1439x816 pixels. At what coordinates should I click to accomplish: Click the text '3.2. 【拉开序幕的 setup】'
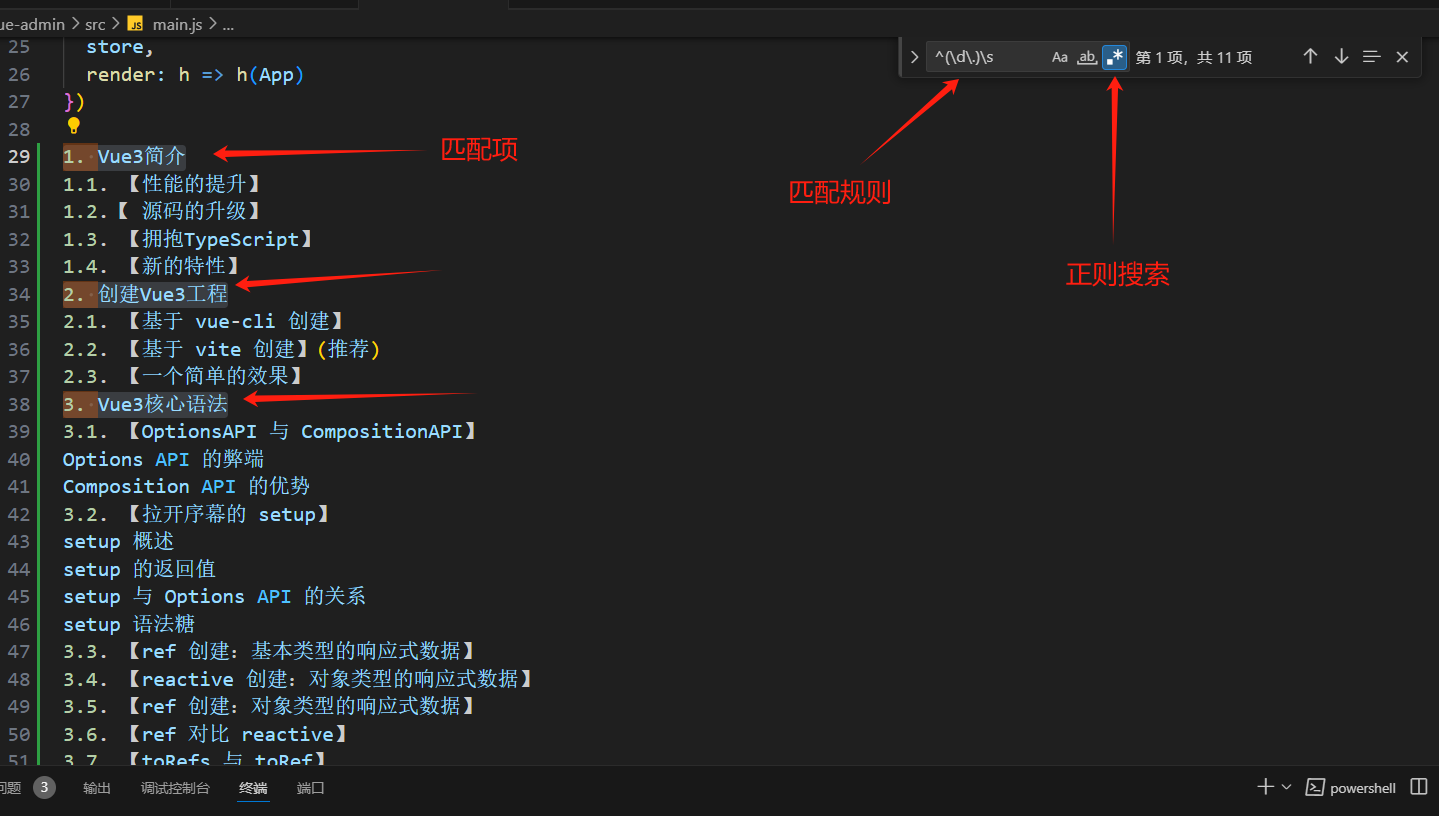pos(198,514)
